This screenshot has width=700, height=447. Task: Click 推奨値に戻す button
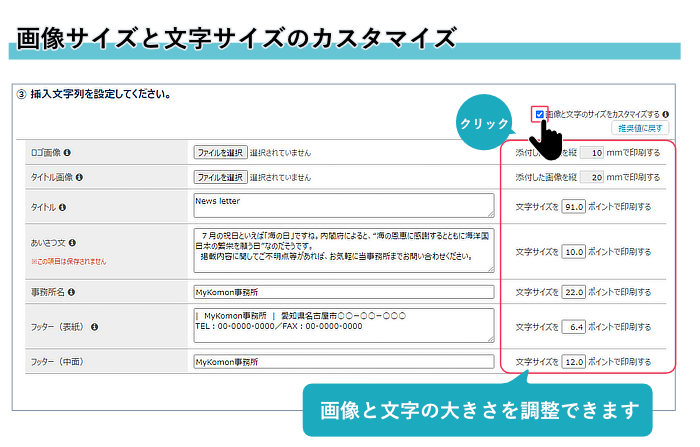click(640, 129)
